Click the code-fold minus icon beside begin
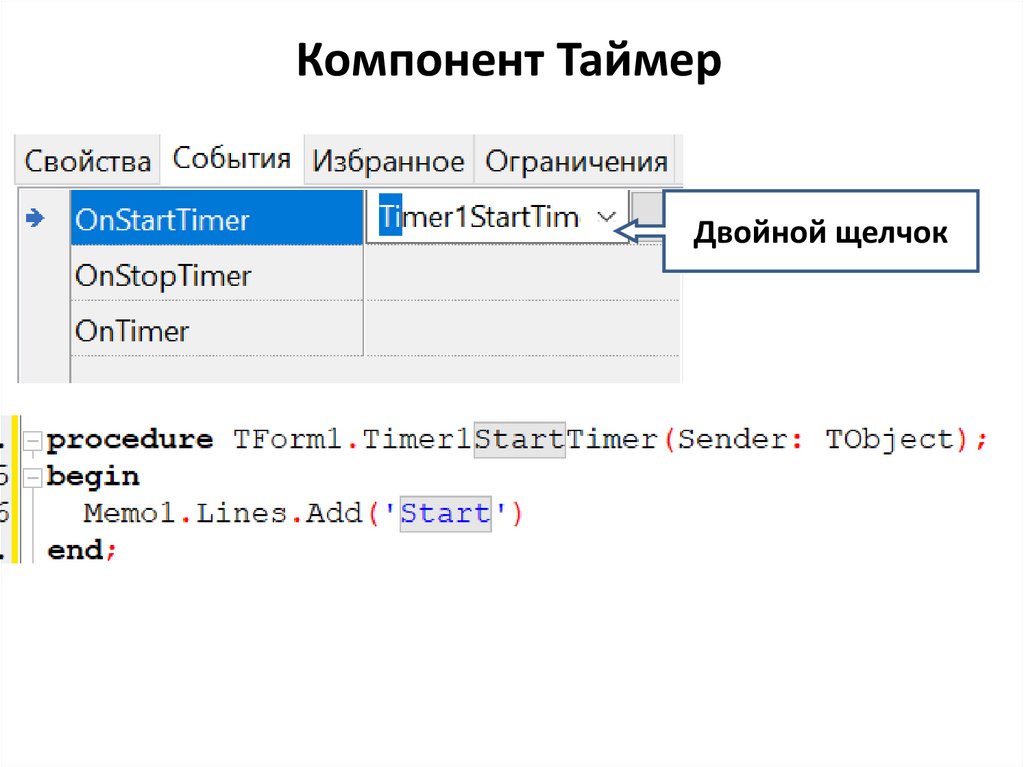1024x767 pixels. pos(33,475)
